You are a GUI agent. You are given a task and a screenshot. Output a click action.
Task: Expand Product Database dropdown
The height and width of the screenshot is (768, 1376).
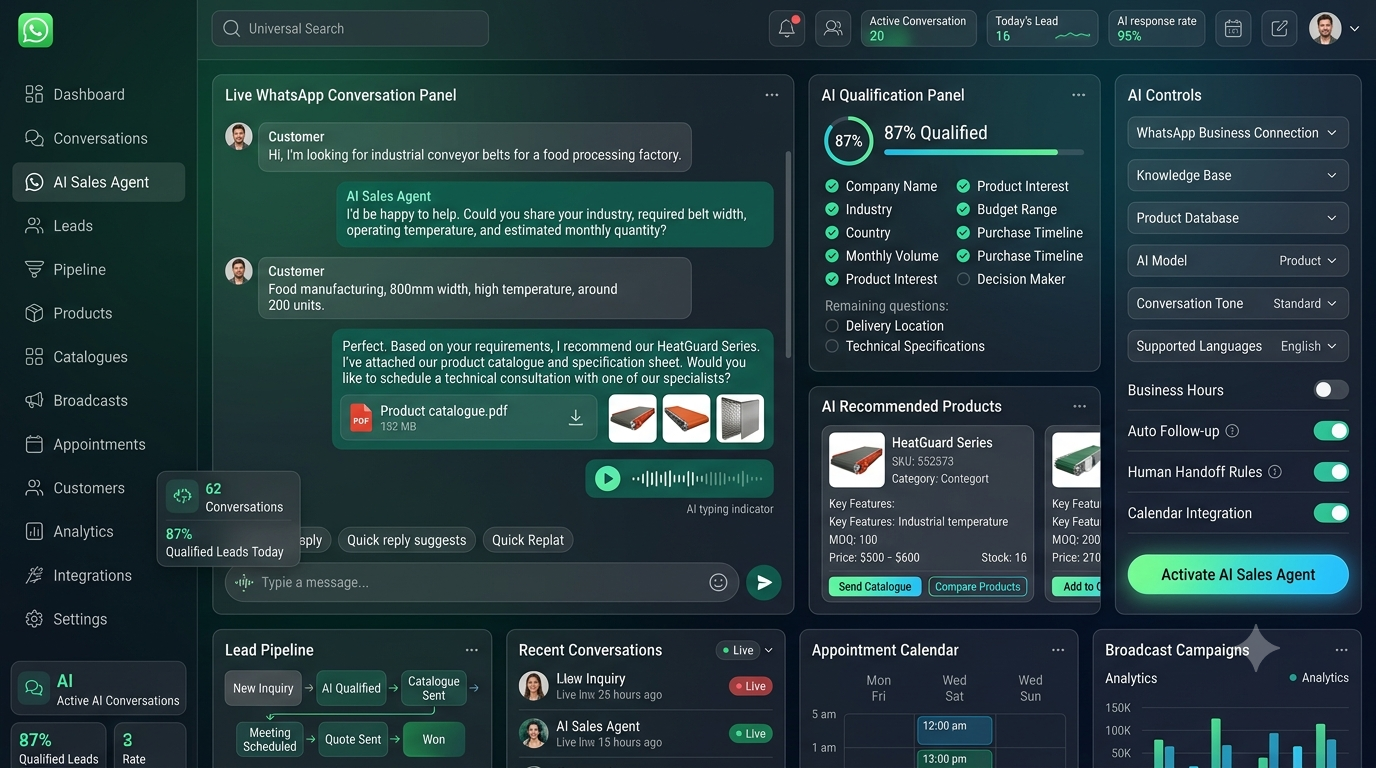[x=1238, y=218]
